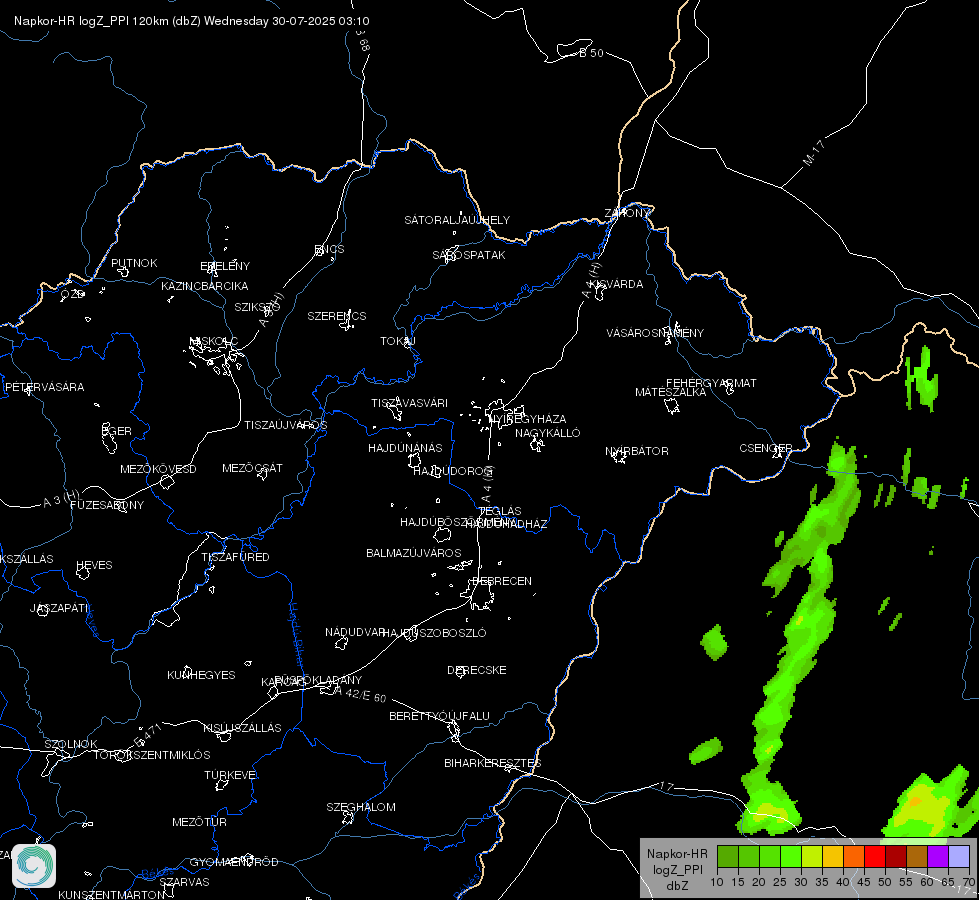Click the FUZESABONY label
The width and height of the screenshot is (979, 900).
[107, 505]
